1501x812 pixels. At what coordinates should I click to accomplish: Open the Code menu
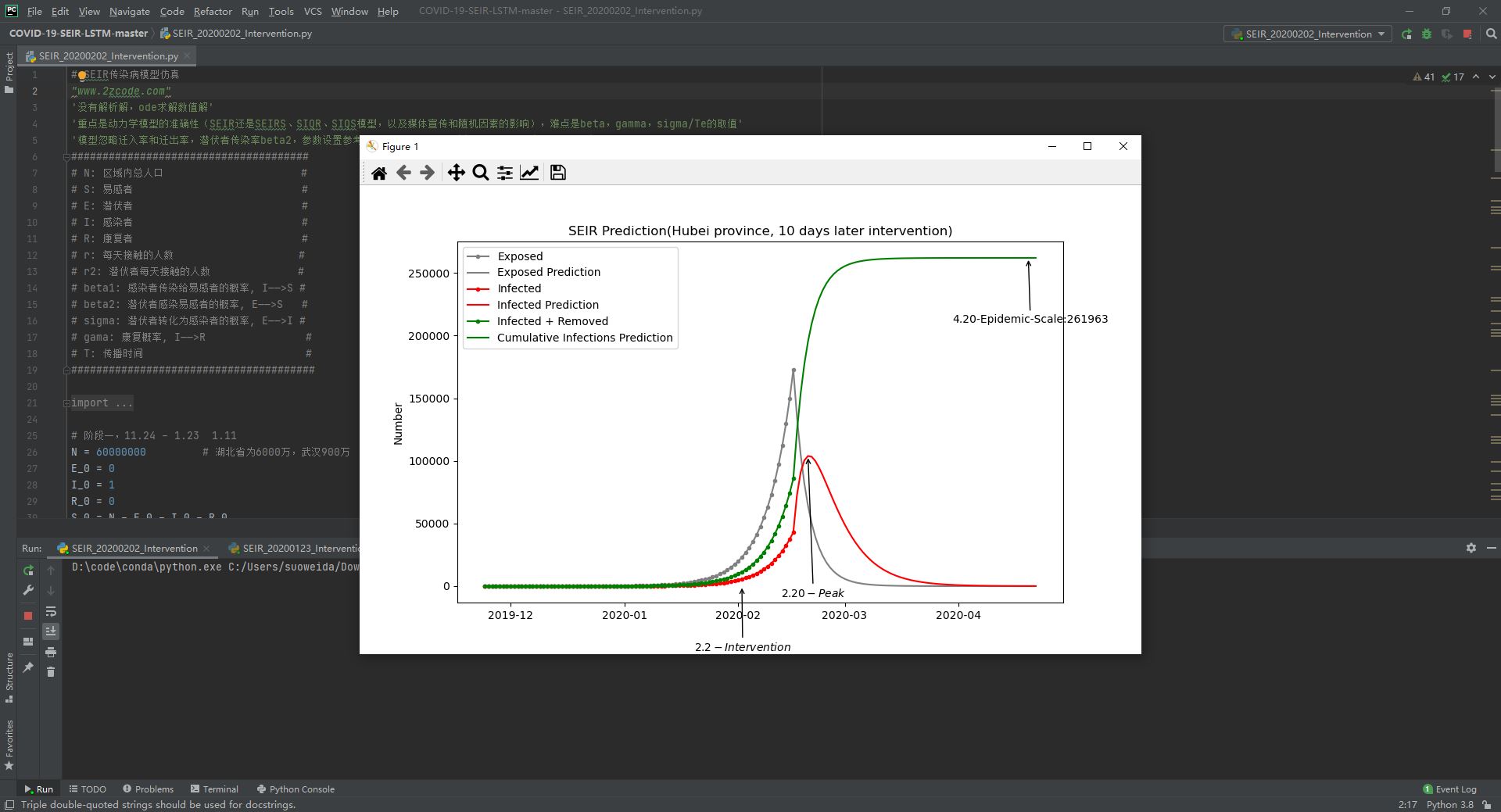172,11
